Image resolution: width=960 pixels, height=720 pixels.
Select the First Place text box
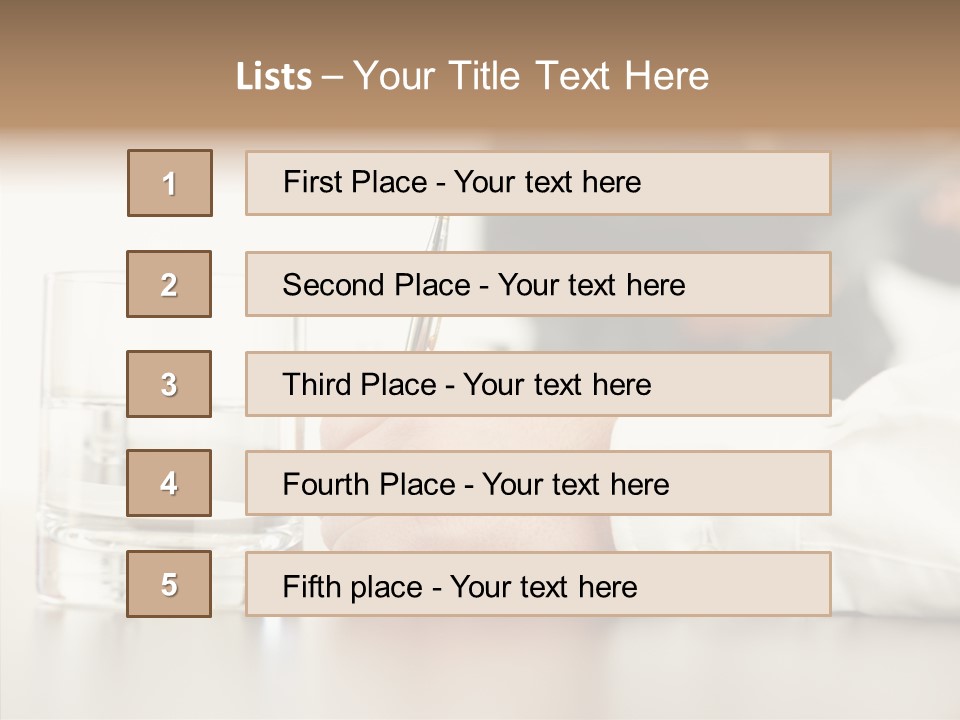coord(538,183)
